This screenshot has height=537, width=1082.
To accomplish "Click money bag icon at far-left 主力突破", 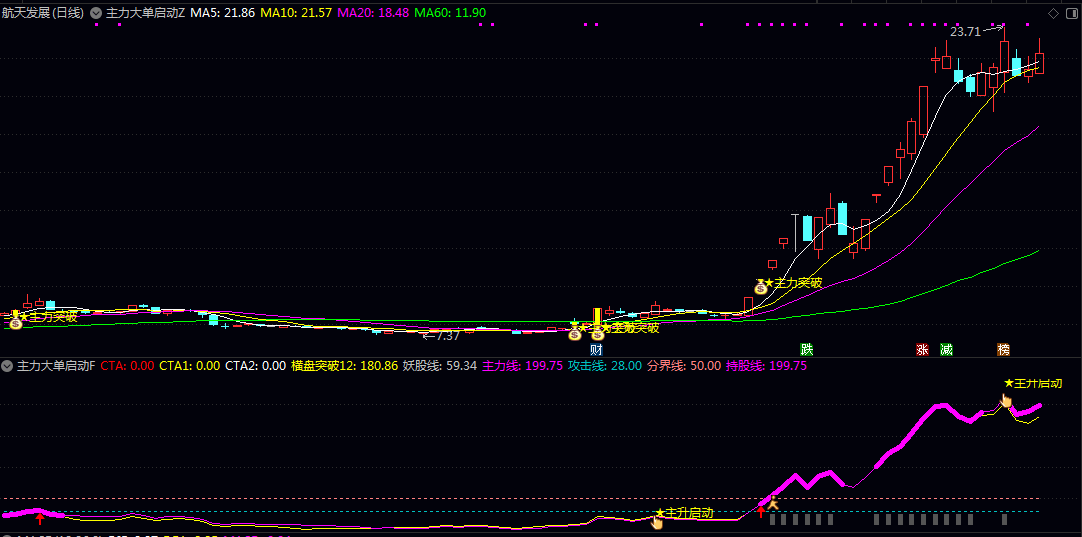I will point(15,322).
